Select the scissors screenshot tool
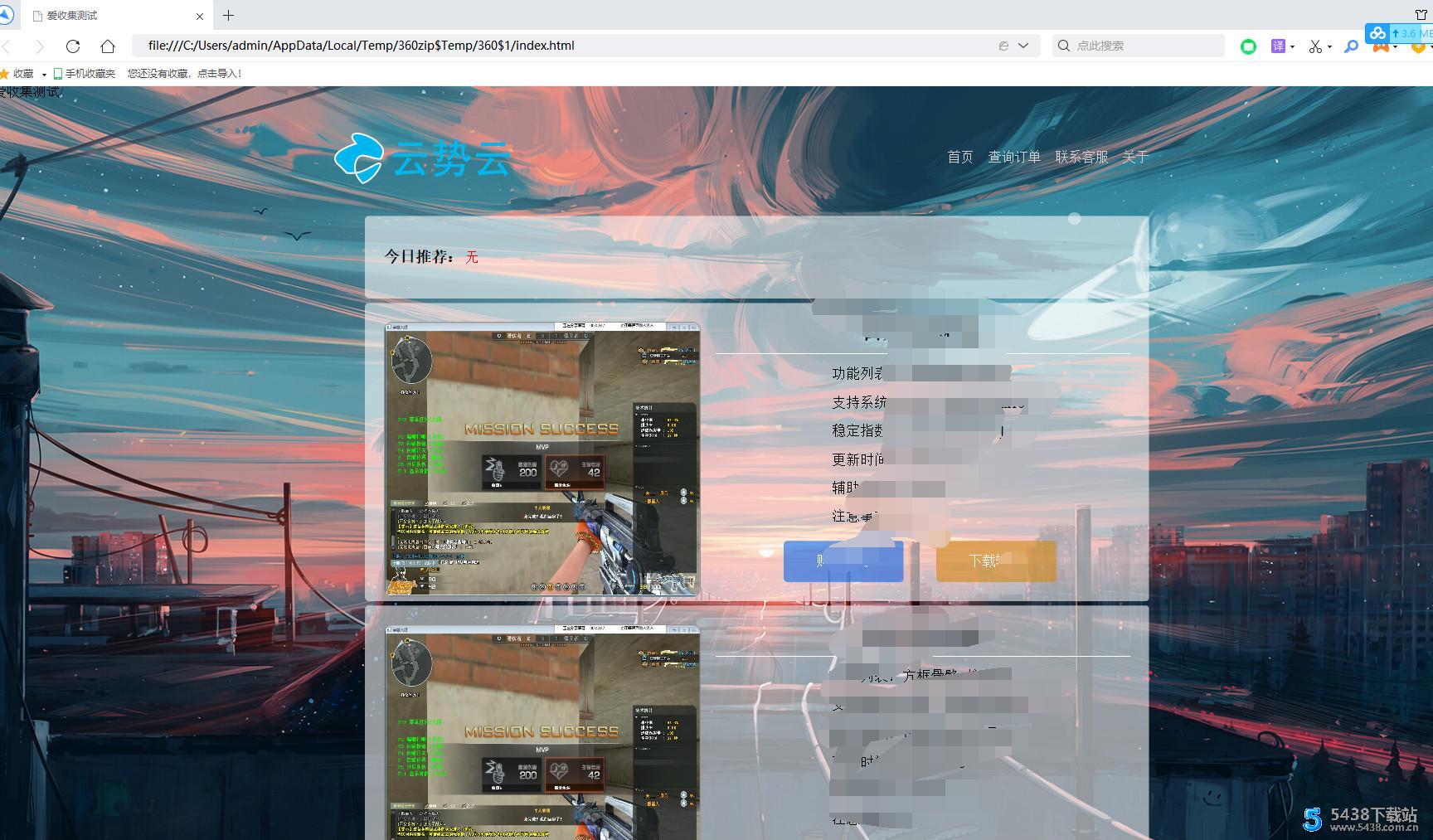Screen dimensions: 1433x840 [1314, 46]
